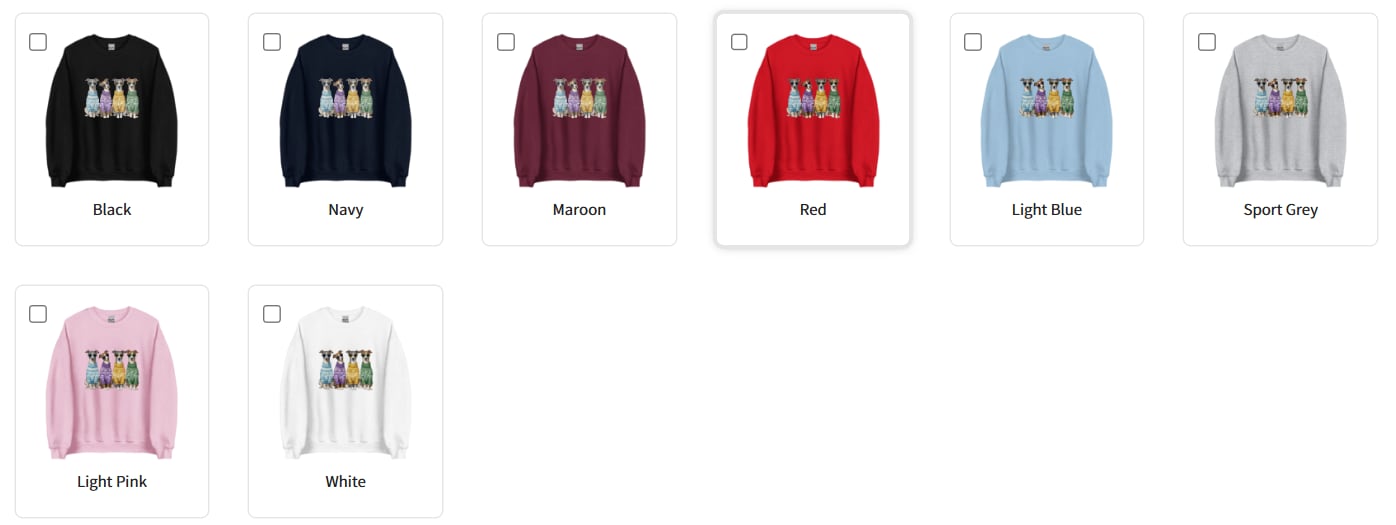Click the "Light Blue" color label
Screen dimensions: 1396x525
coord(1047,210)
